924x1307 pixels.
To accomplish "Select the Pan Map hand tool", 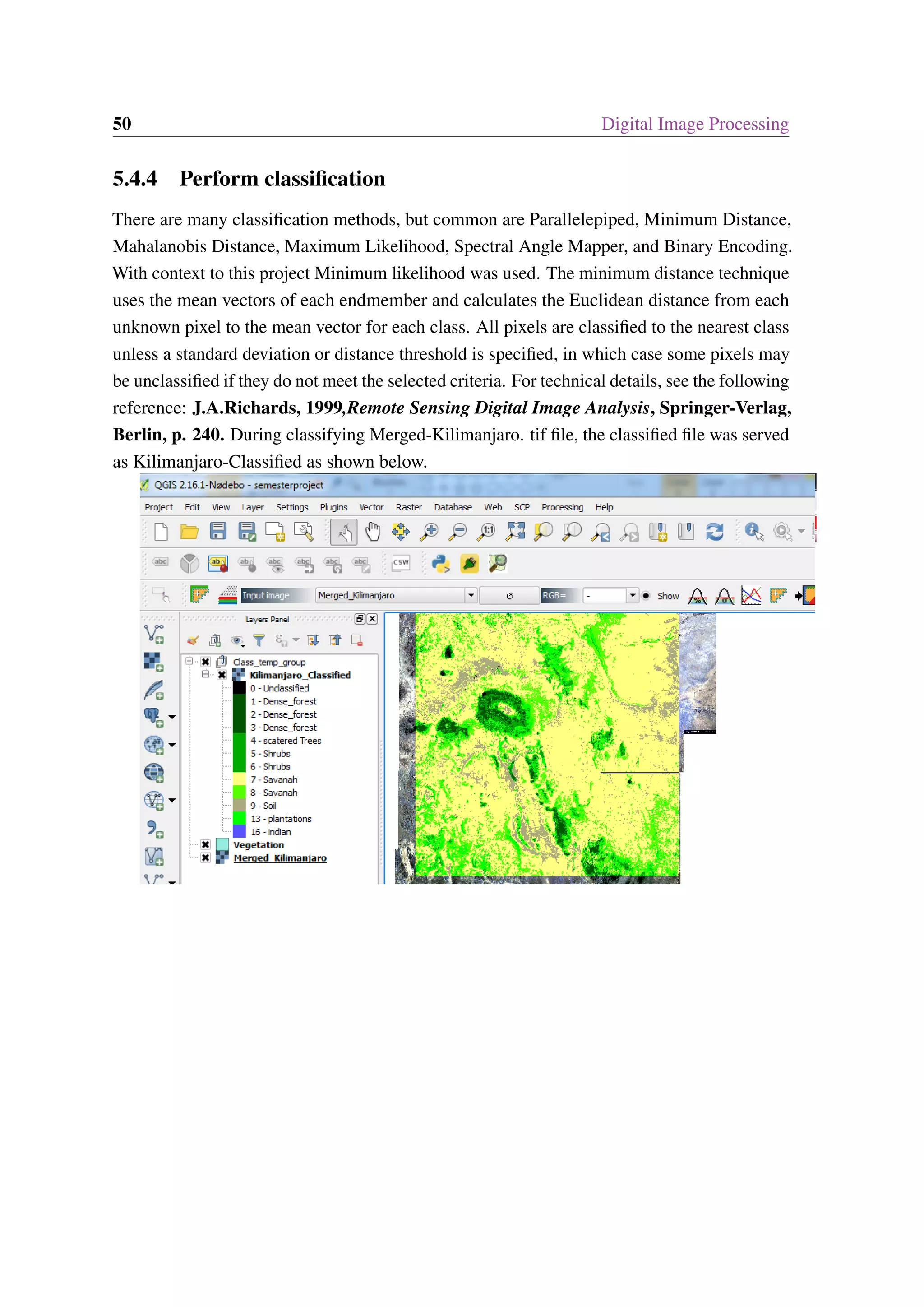I will (373, 532).
